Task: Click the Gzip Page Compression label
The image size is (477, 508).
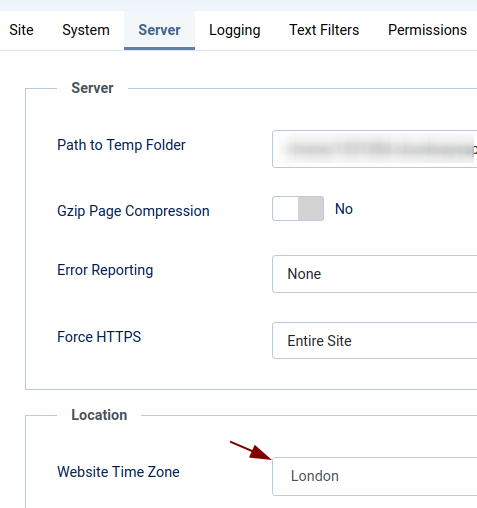Action: (x=133, y=211)
